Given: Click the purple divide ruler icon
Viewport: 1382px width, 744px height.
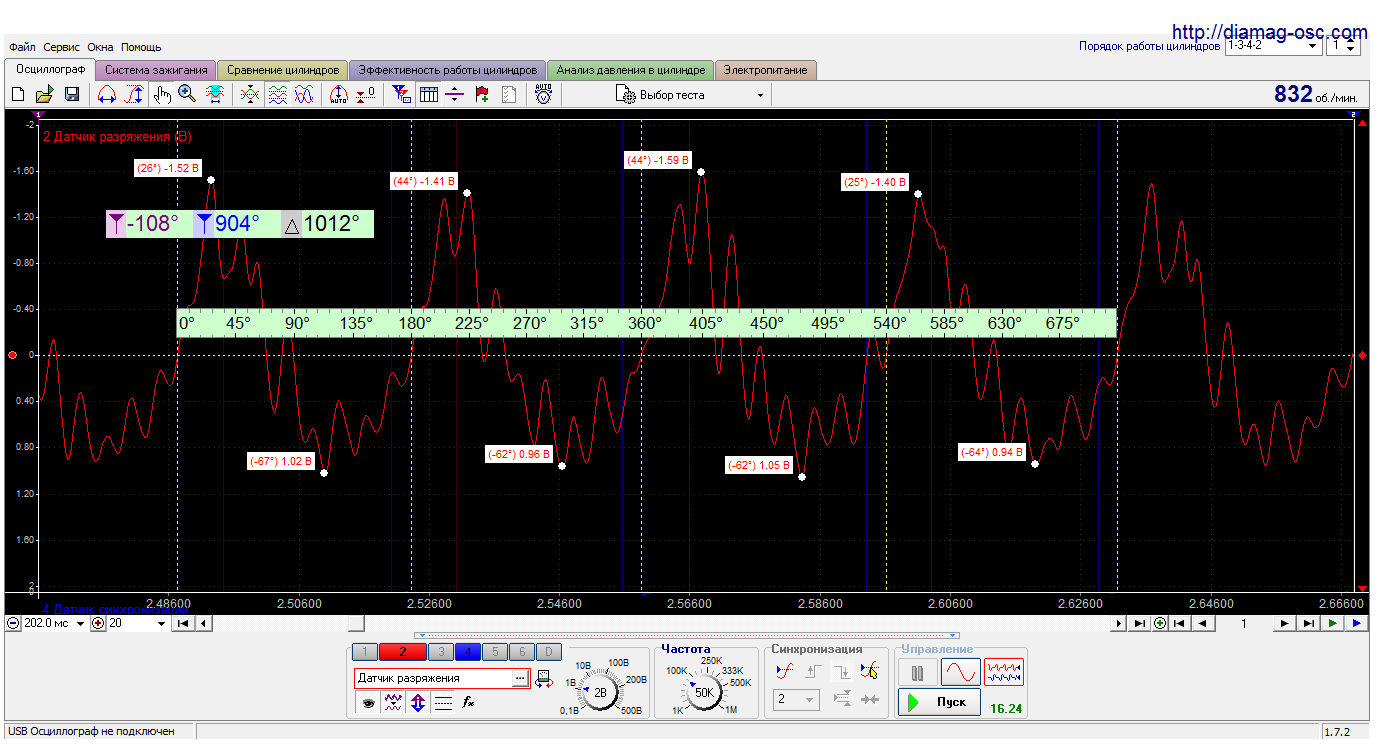Looking at the screenshot, I should [455, 95].
